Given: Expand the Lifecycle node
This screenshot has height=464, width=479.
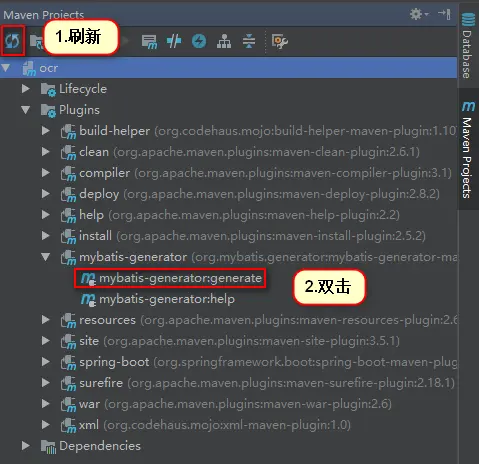Looking at the screenshot, I should [x=25, y=89].
